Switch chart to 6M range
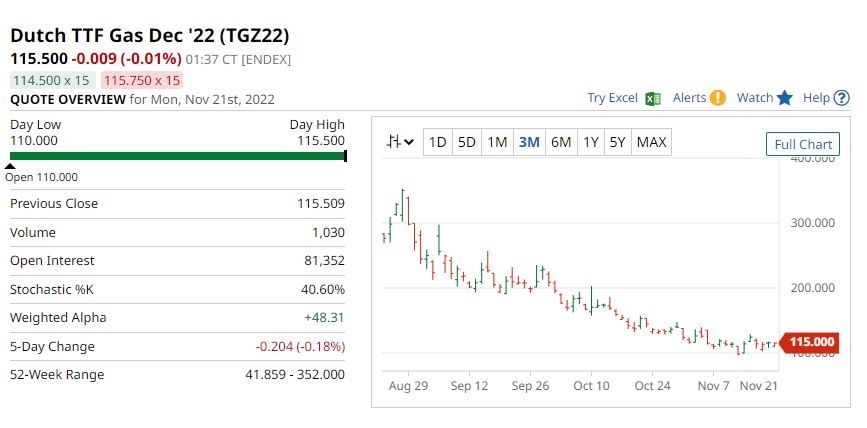The width and height of the screenshot is (867, 428). coord(561,142)
